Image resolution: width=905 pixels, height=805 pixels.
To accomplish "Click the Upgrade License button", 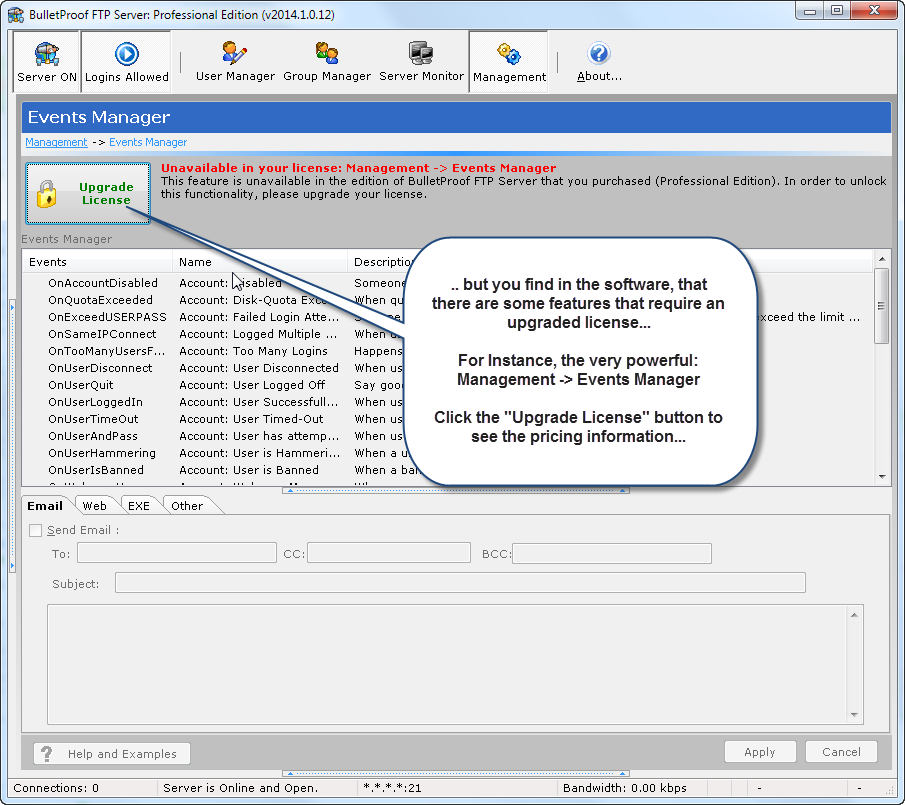I will pos(88,193).
